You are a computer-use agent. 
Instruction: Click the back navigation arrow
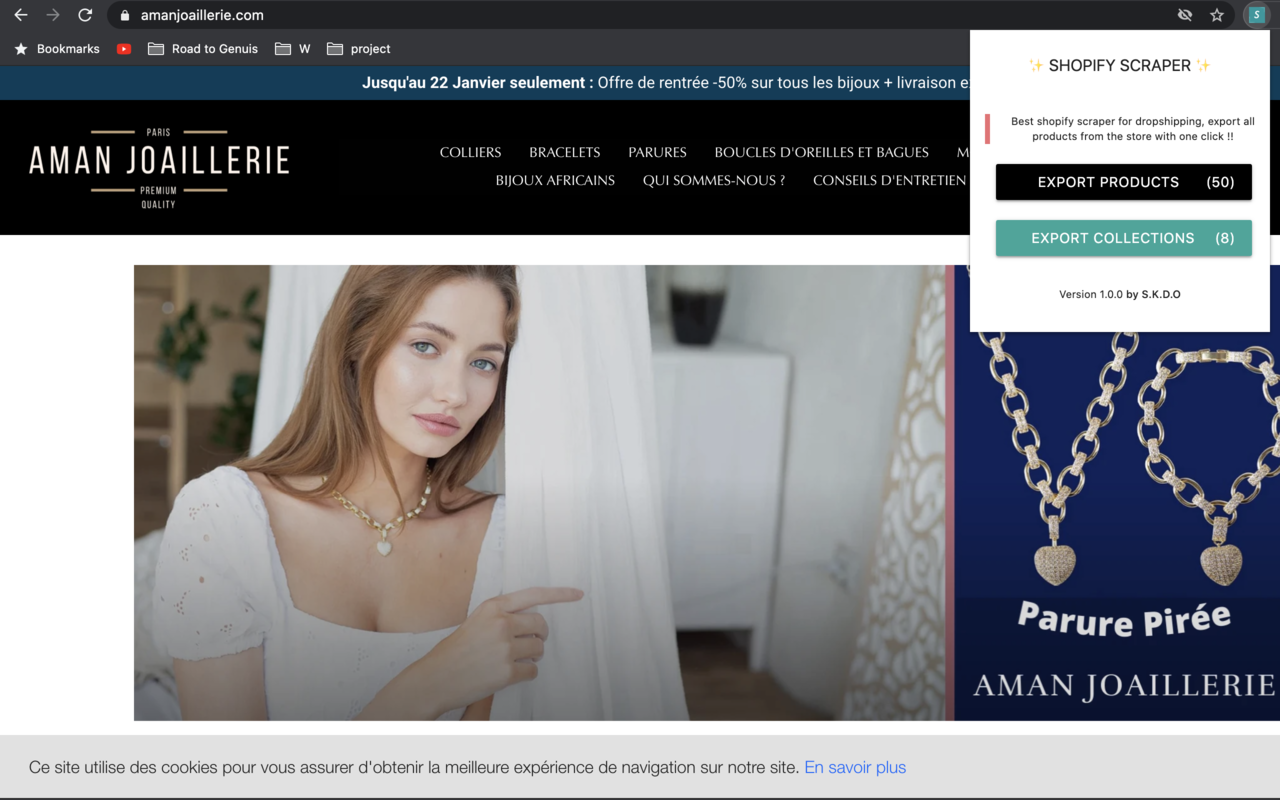pos(20,15)
